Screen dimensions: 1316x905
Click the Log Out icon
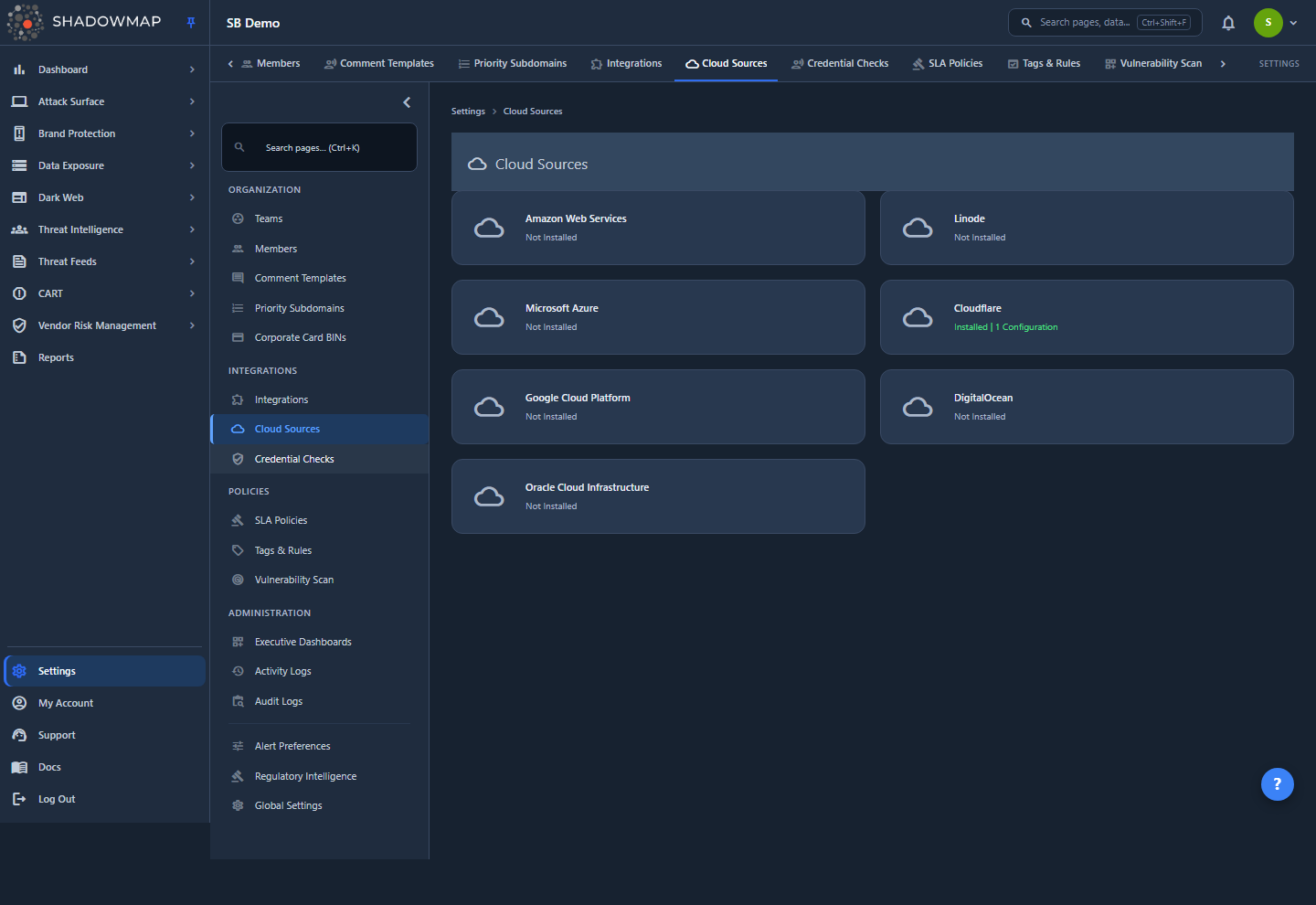click(x=19, y=799)
